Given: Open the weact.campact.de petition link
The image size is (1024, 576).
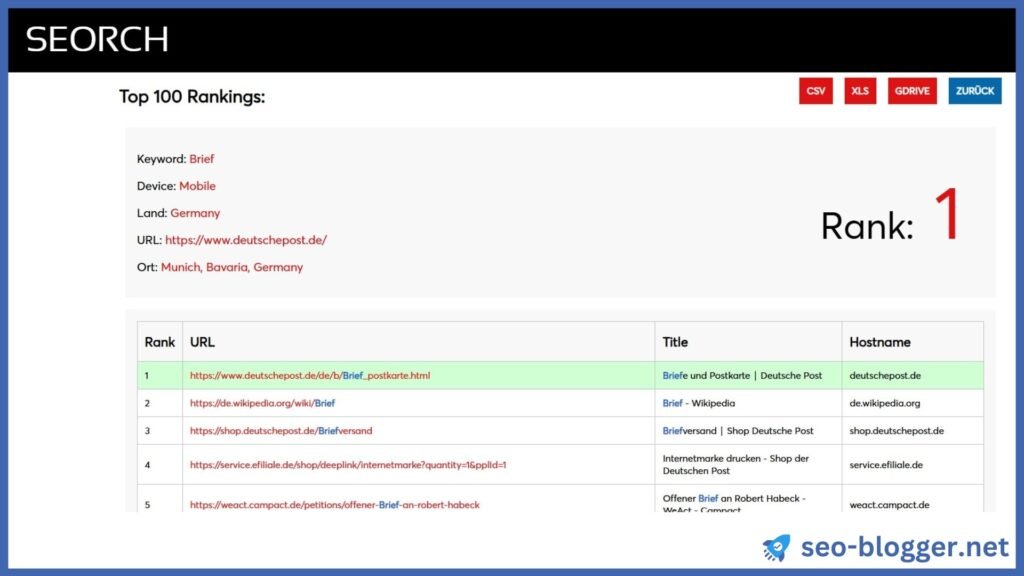Looking at the screenshot, I should 334,505.
